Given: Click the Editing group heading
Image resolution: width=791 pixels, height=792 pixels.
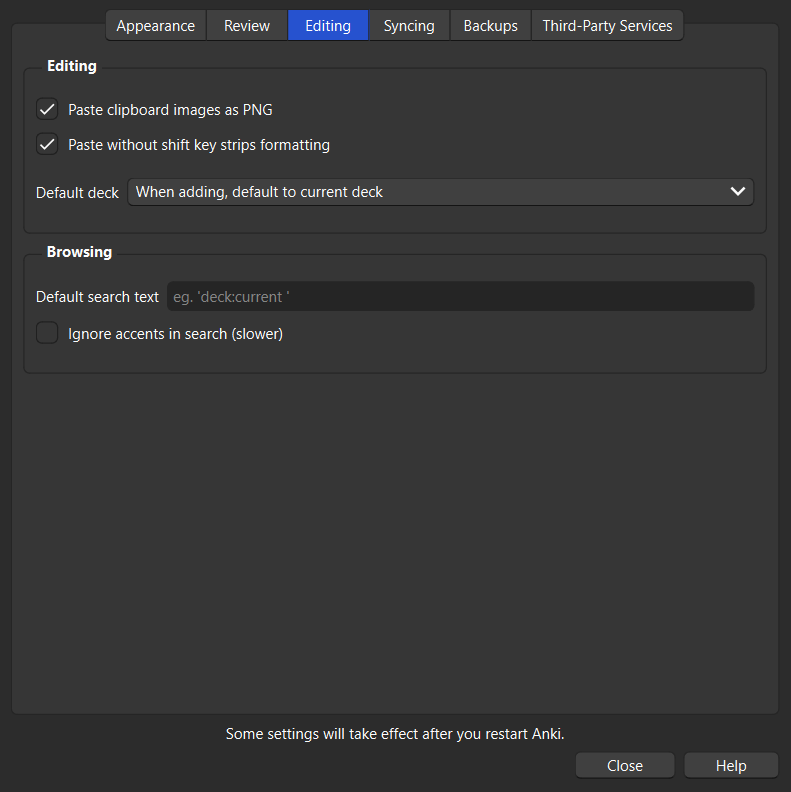Looking at the screenshot, I should click(72, 66).
